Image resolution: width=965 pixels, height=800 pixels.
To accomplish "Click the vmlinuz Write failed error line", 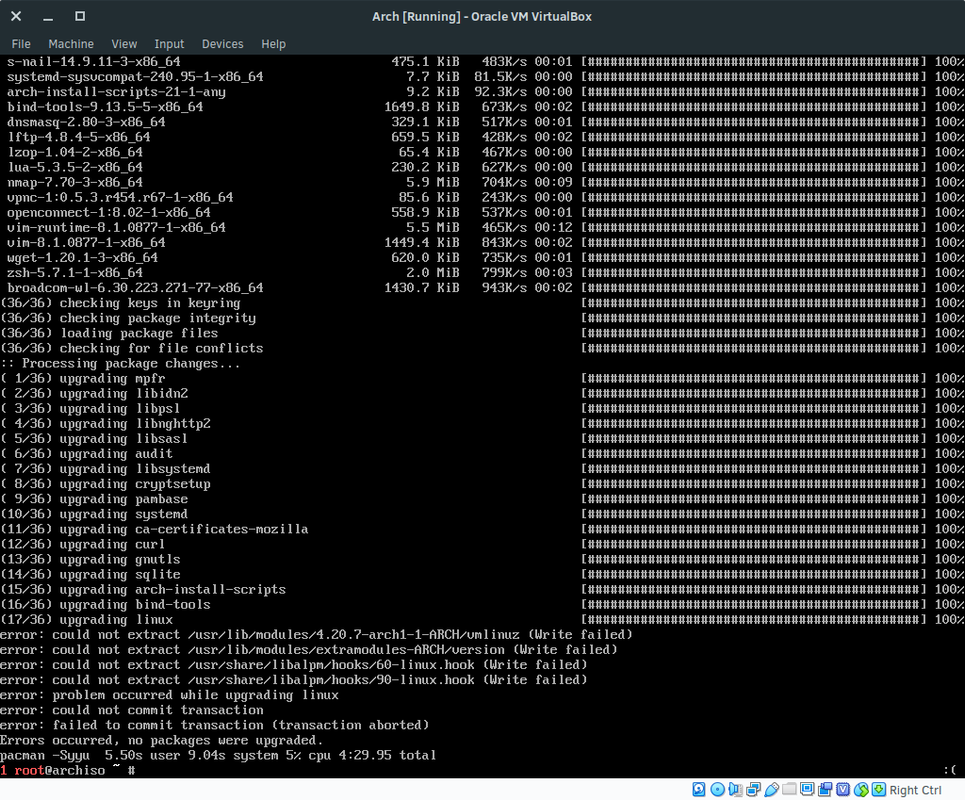I will pyautogui.click(x=316, y=634).
